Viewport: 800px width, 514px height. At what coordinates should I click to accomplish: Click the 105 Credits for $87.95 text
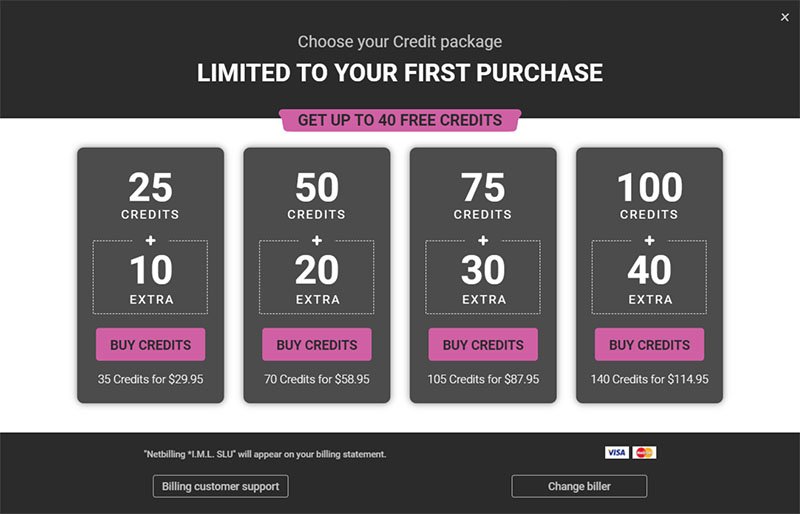tap(483, 379)
